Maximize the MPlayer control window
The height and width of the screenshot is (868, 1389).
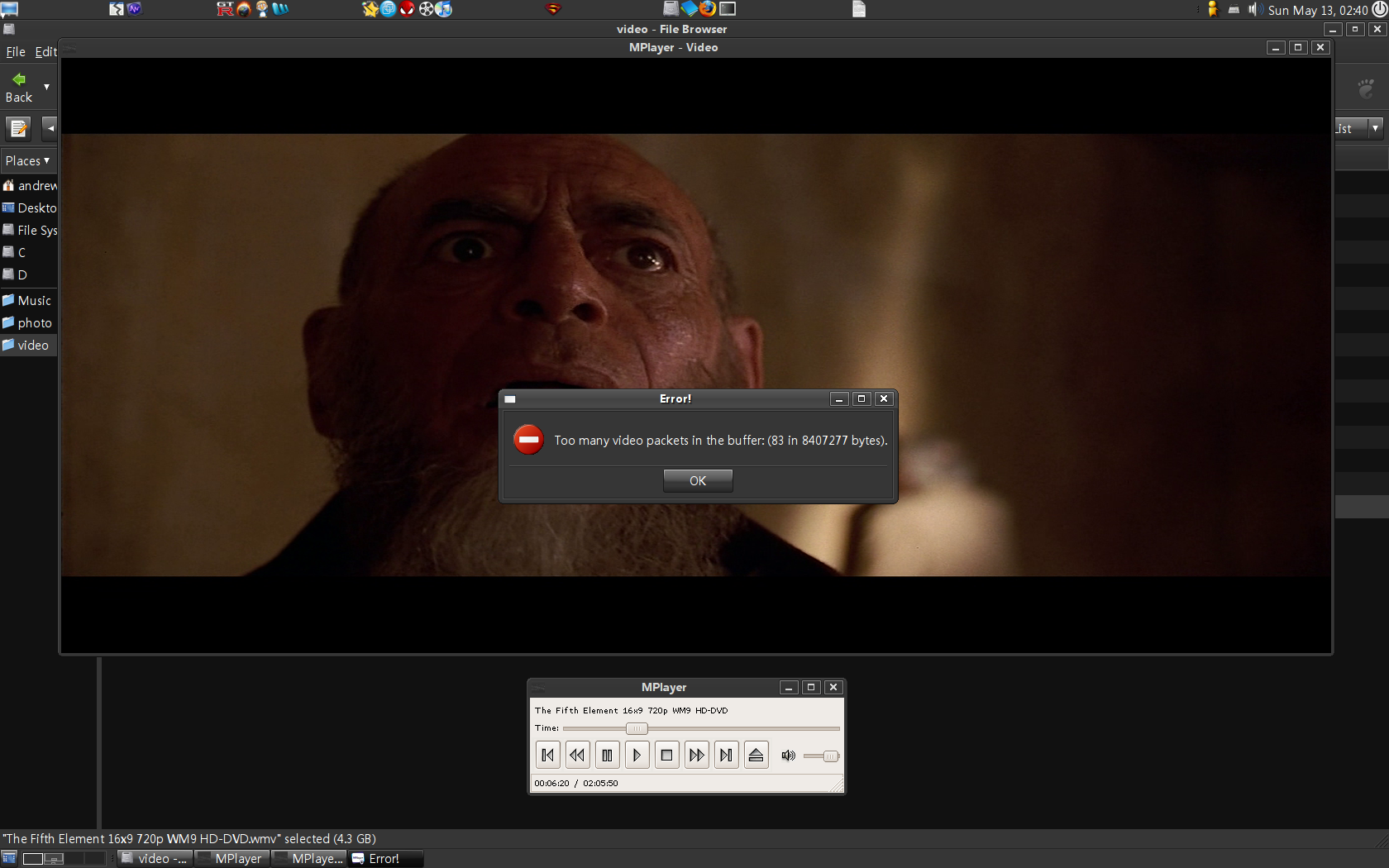pyautogui.click(x=811, y=687)
